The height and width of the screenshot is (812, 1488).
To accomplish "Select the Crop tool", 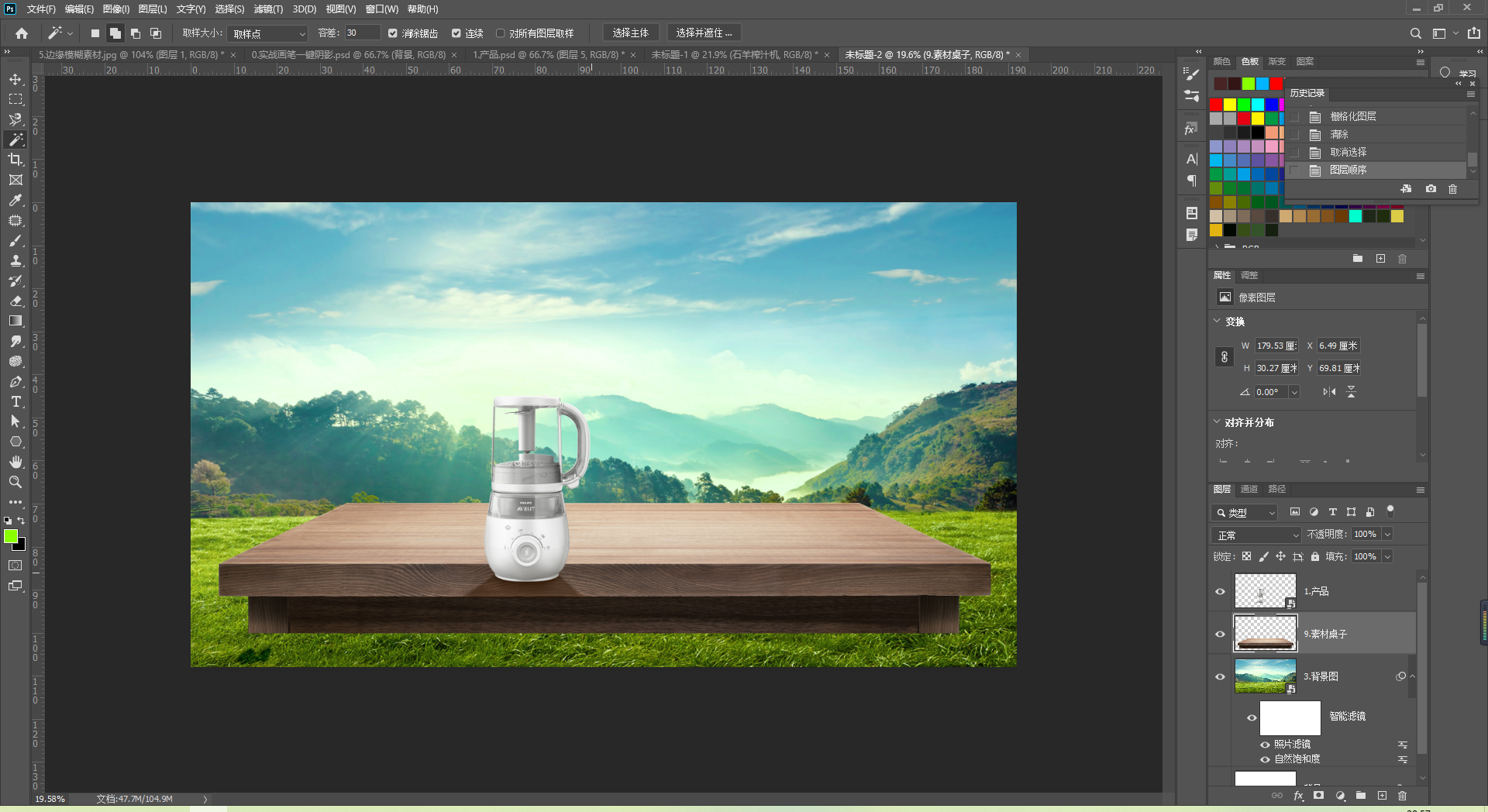I will (15, 160).
